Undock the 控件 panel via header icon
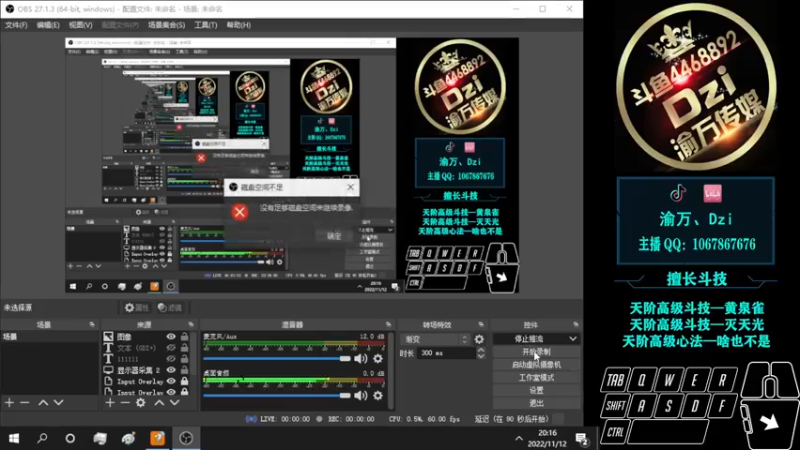Screen dimensions: 800x450 [x=576, y=324]
